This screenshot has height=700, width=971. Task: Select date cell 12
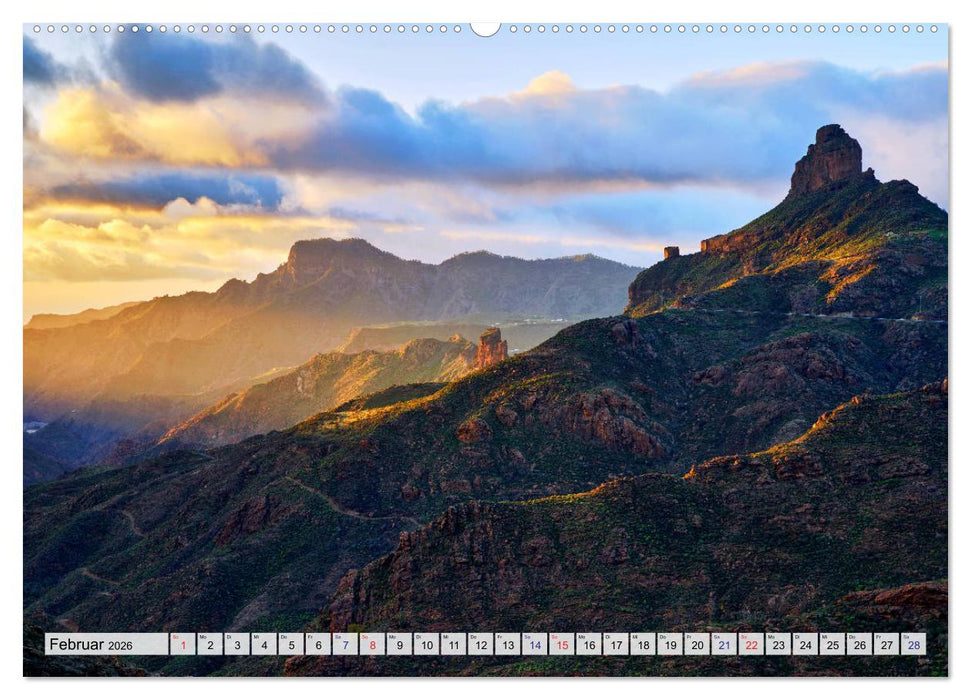pyautogui.click(x=480, y=644)
